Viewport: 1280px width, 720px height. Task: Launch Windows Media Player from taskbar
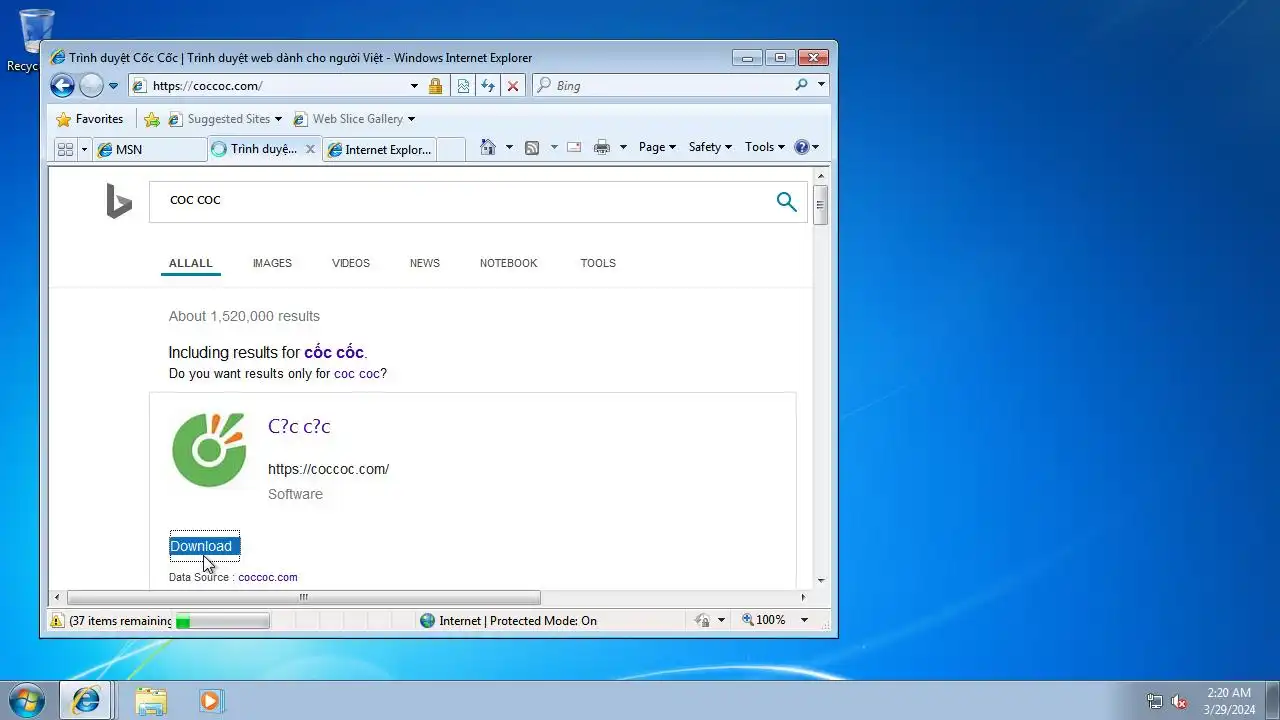click(210, 701)
